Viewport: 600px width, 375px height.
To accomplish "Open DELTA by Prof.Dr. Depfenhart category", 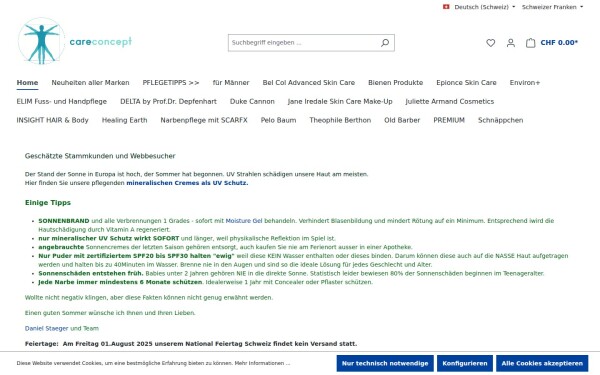I will (x=168, y=101).
